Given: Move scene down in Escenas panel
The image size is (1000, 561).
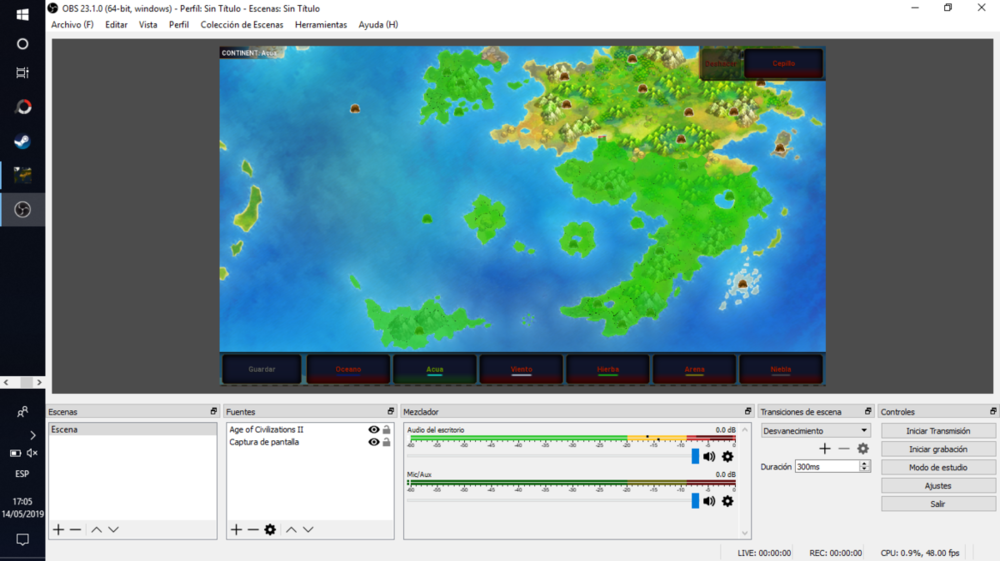Looking at the screenshot, I should pyautogui.click(x=114, y=530).
